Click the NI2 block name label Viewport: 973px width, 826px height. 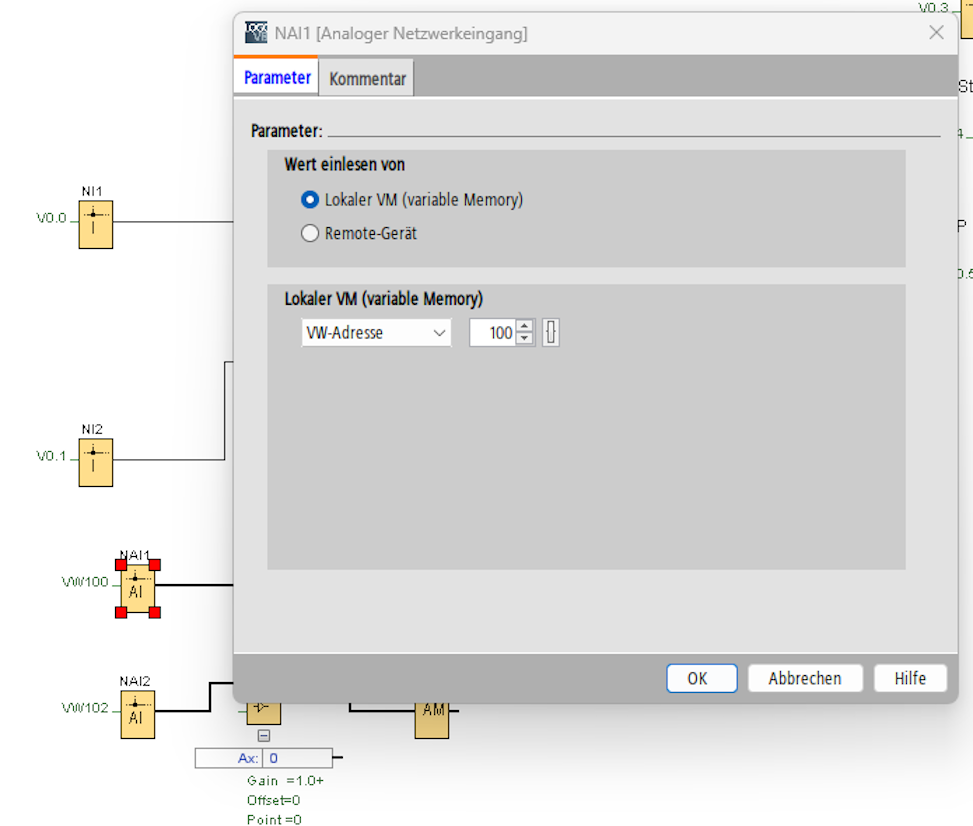92,429
